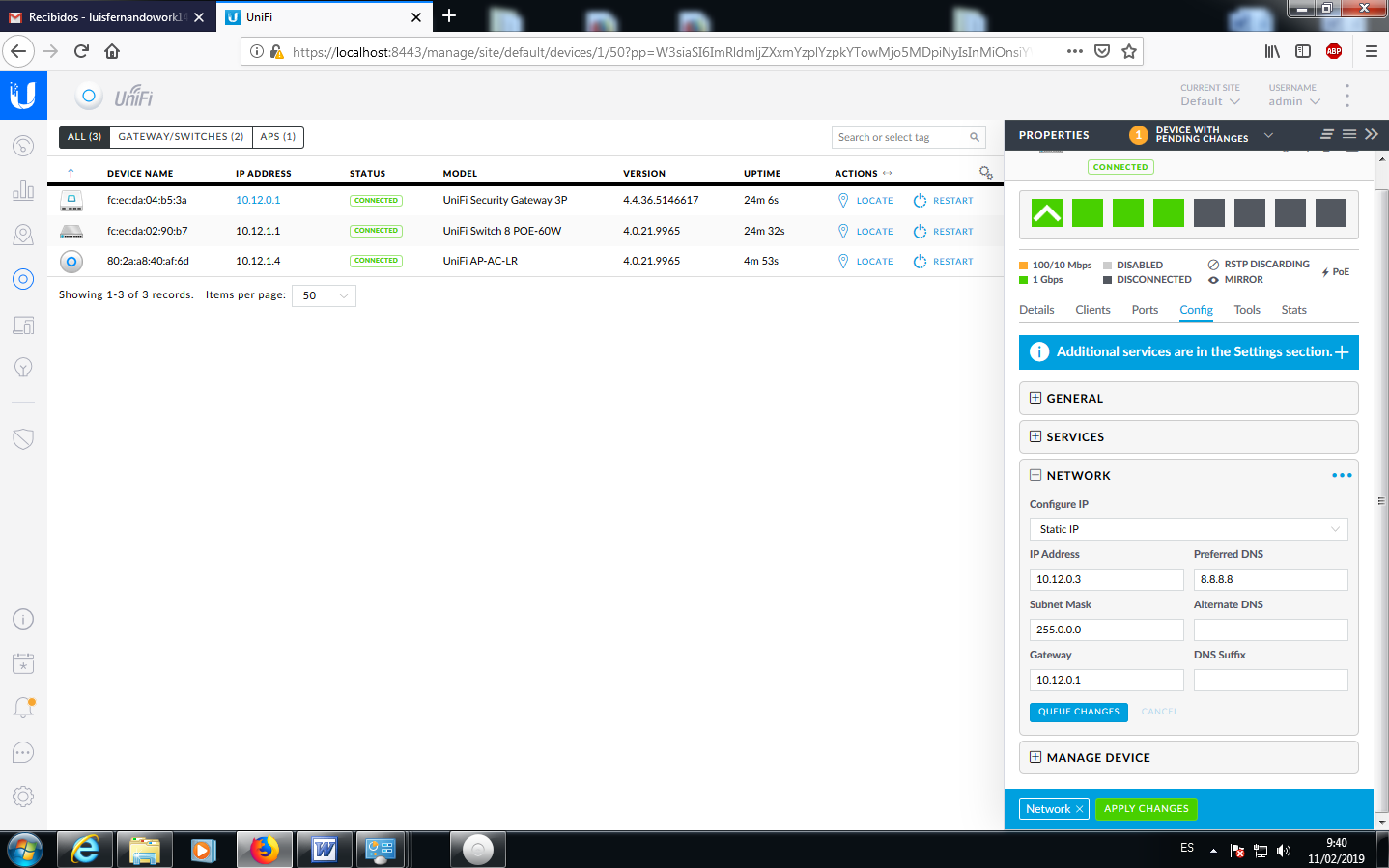Expand Additional services info banner plus
This screenshot has height=868, width=1389.
pos(1342,352)
